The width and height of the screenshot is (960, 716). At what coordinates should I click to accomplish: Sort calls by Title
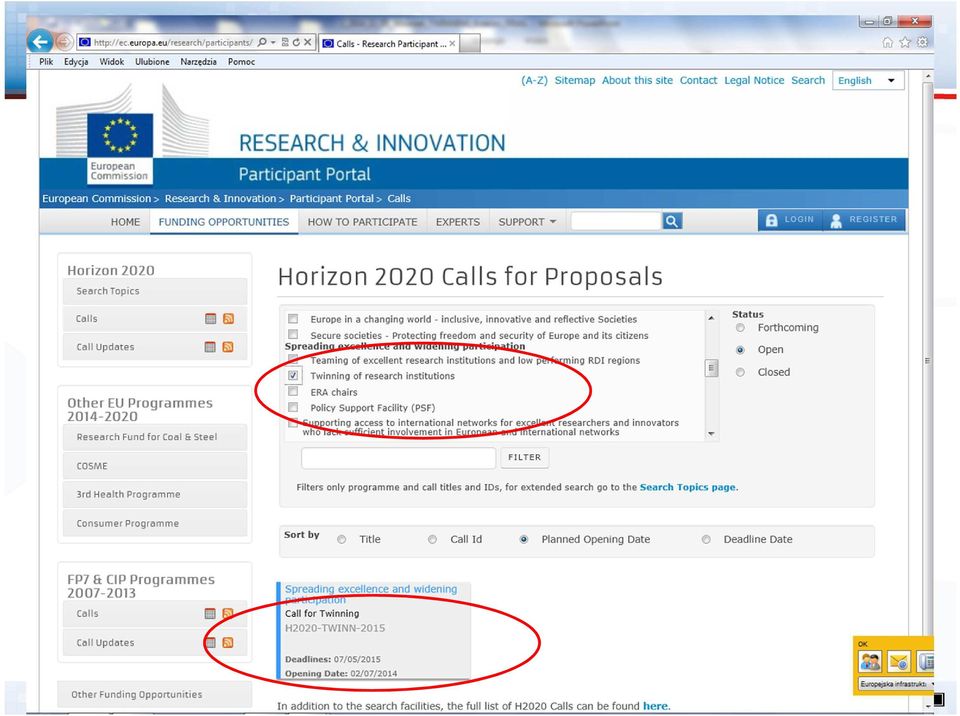click(x=342, y=540)
